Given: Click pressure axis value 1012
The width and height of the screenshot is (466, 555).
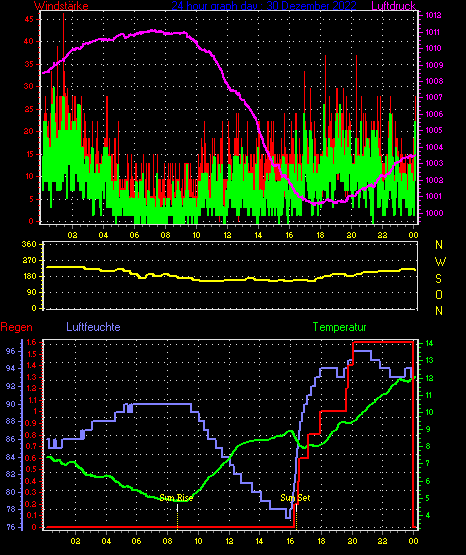Looking at the screenshot, I should pyautogui.click(x=433, y=15).
